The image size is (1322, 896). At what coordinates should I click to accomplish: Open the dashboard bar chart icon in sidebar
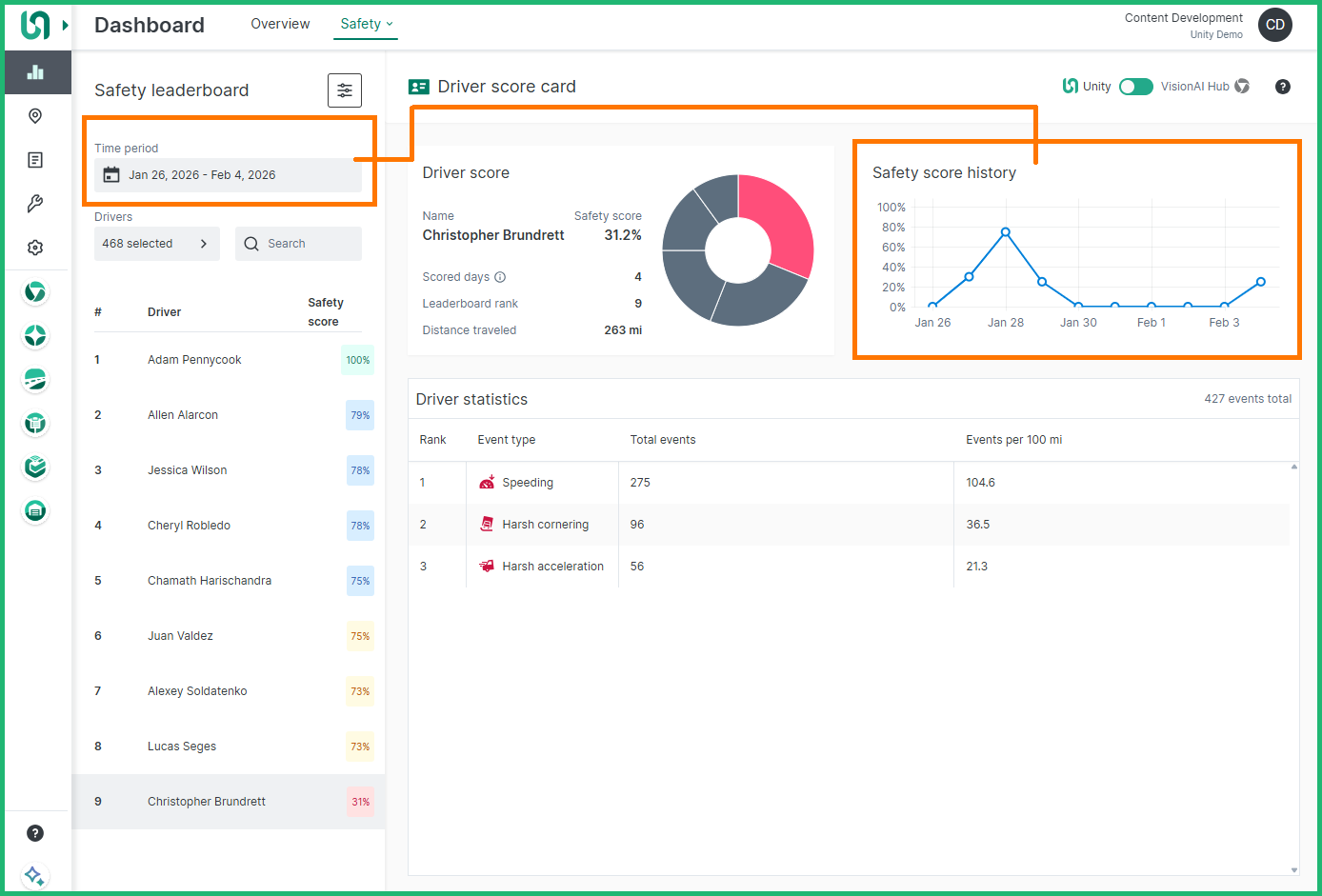[36, 72]
